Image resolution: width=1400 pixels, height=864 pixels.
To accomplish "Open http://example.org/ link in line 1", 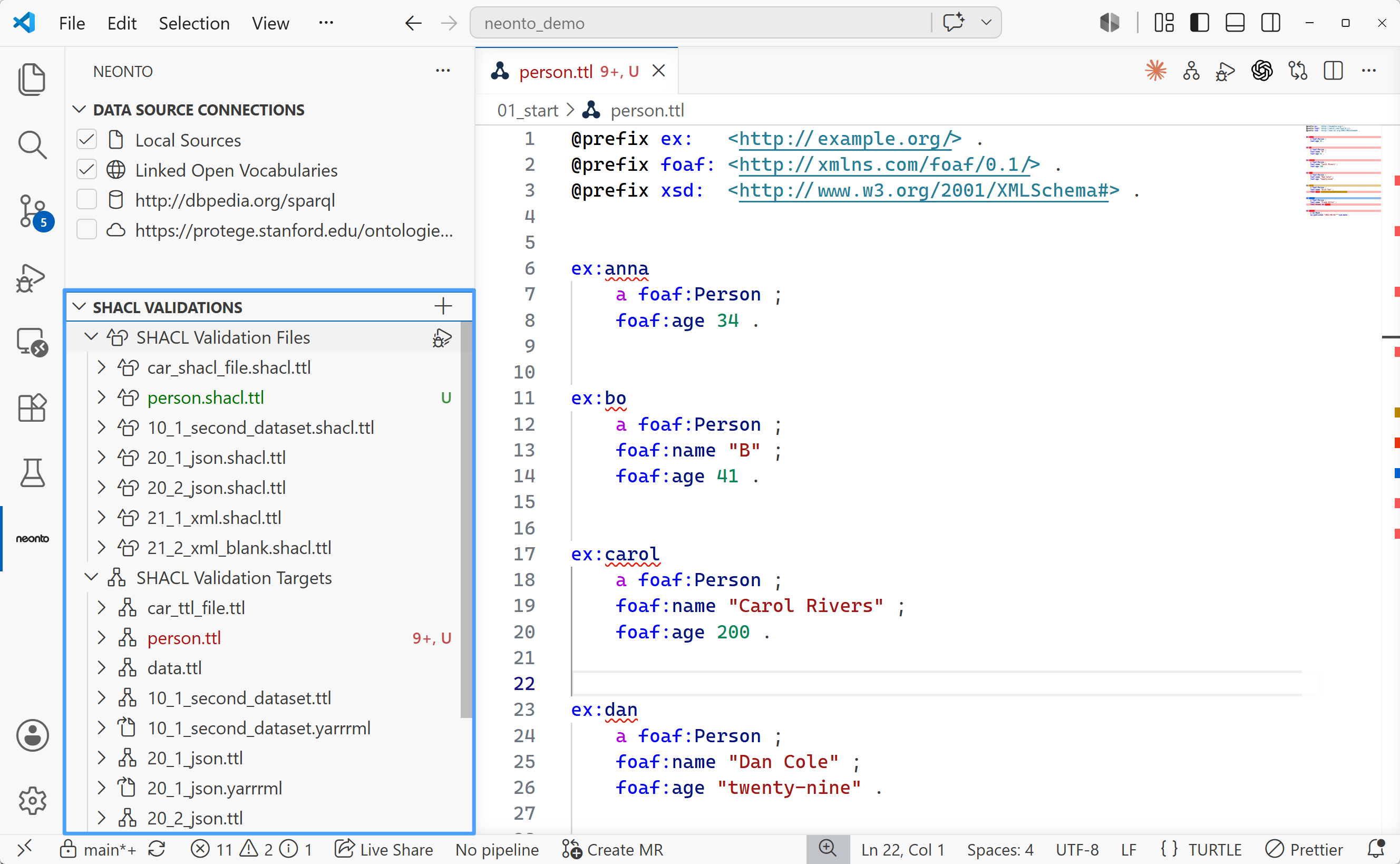I will click(x=844, y=138).
